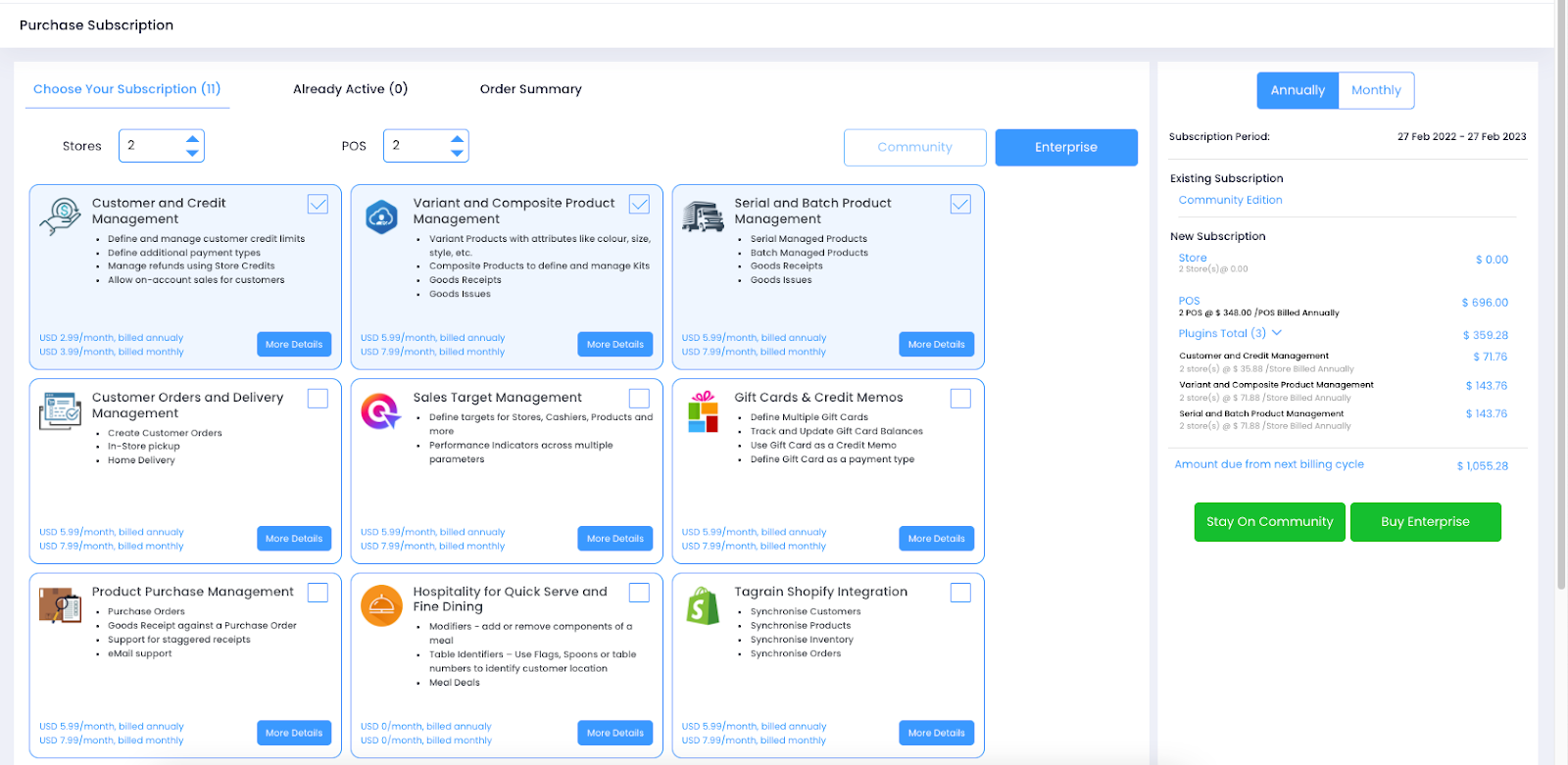
Task: Uncheck Customer and Credit Management plugin
Action: pyautogui.click(x=318, y=204)
